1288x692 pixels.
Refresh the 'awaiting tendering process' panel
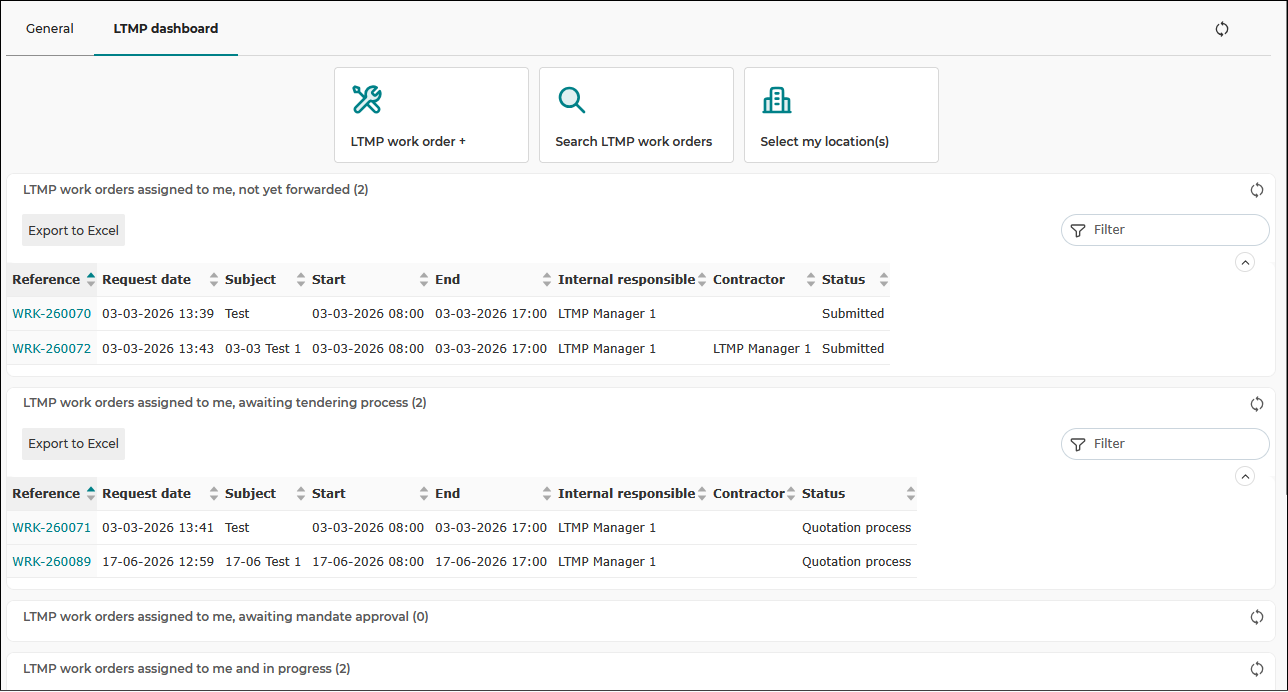(x=1257, y=404)
